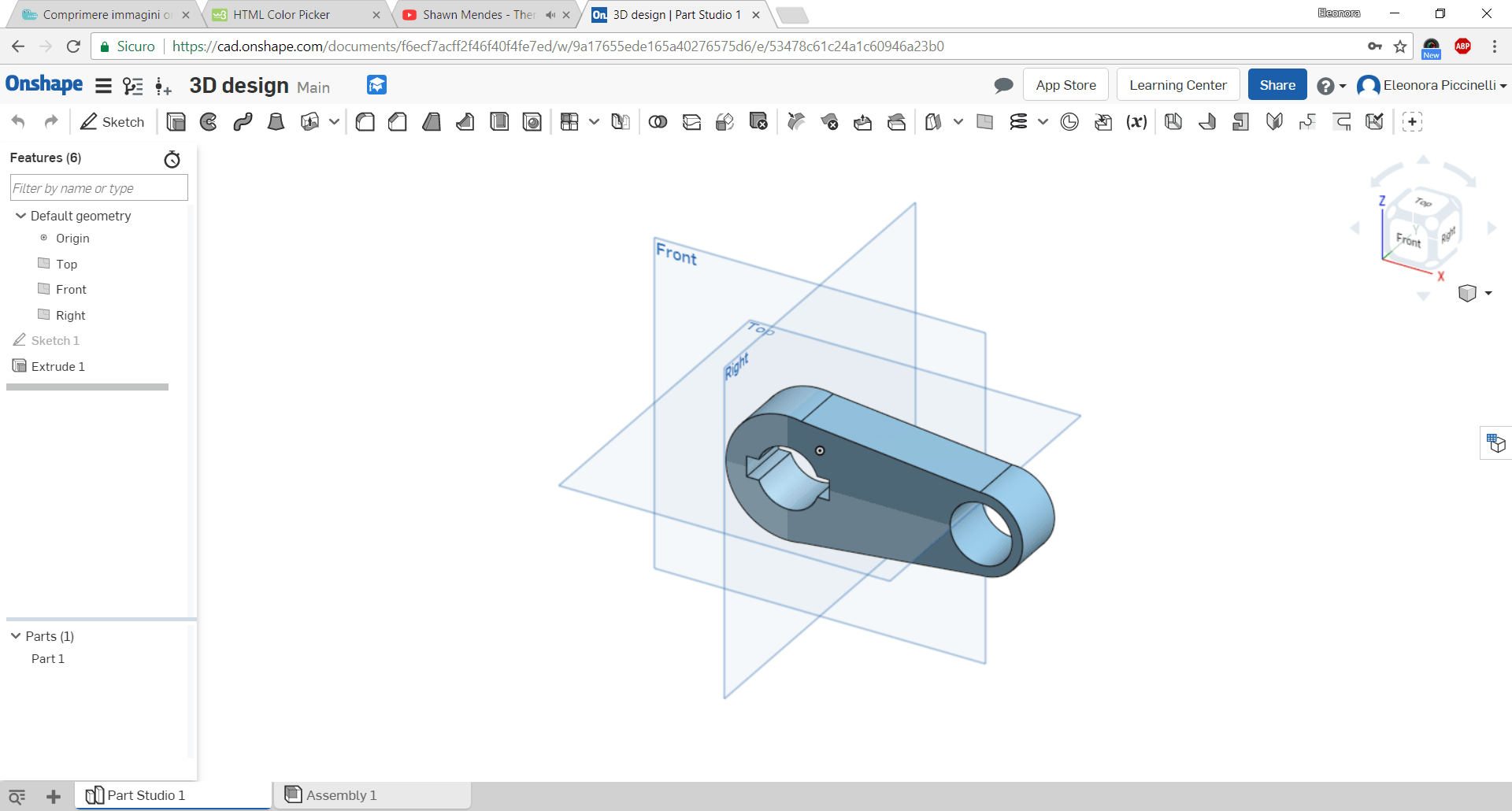The width and height of the screenshot is (1512, 811).
Task: Open the view cube display options dropdown
Action: click(x=1475, y=293)
